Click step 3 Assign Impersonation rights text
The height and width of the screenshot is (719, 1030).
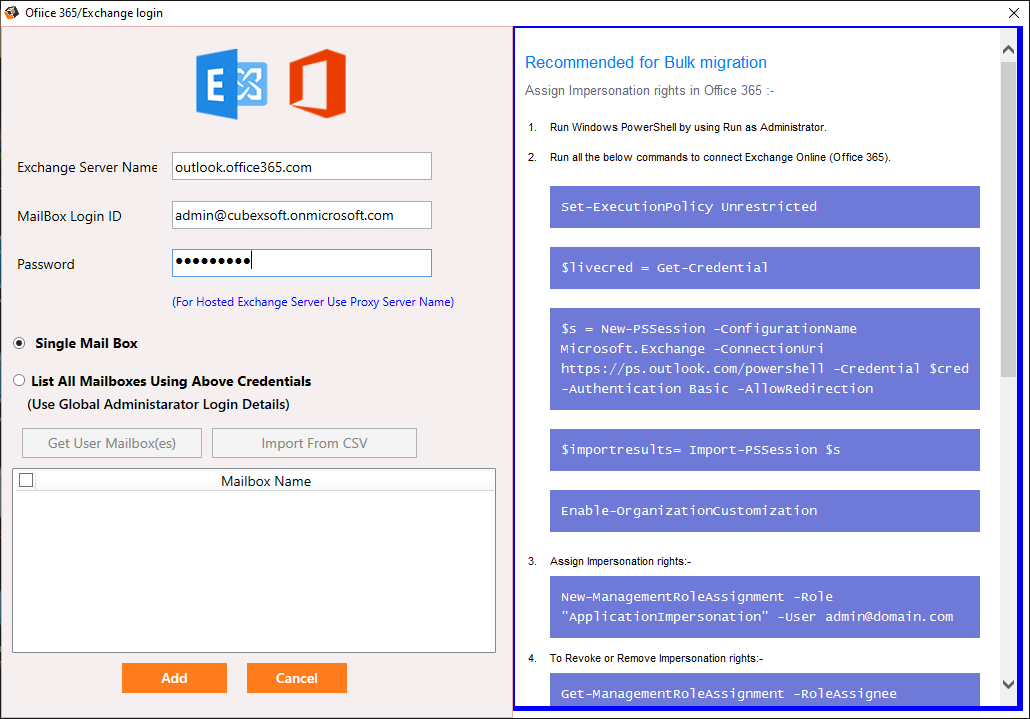coord(620,561)
